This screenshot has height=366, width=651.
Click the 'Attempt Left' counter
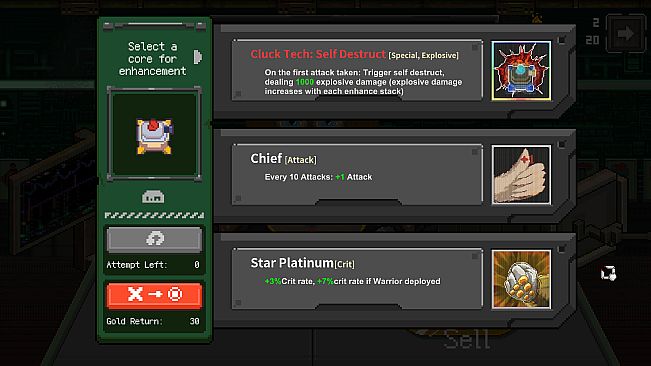(x=153, y=265)
